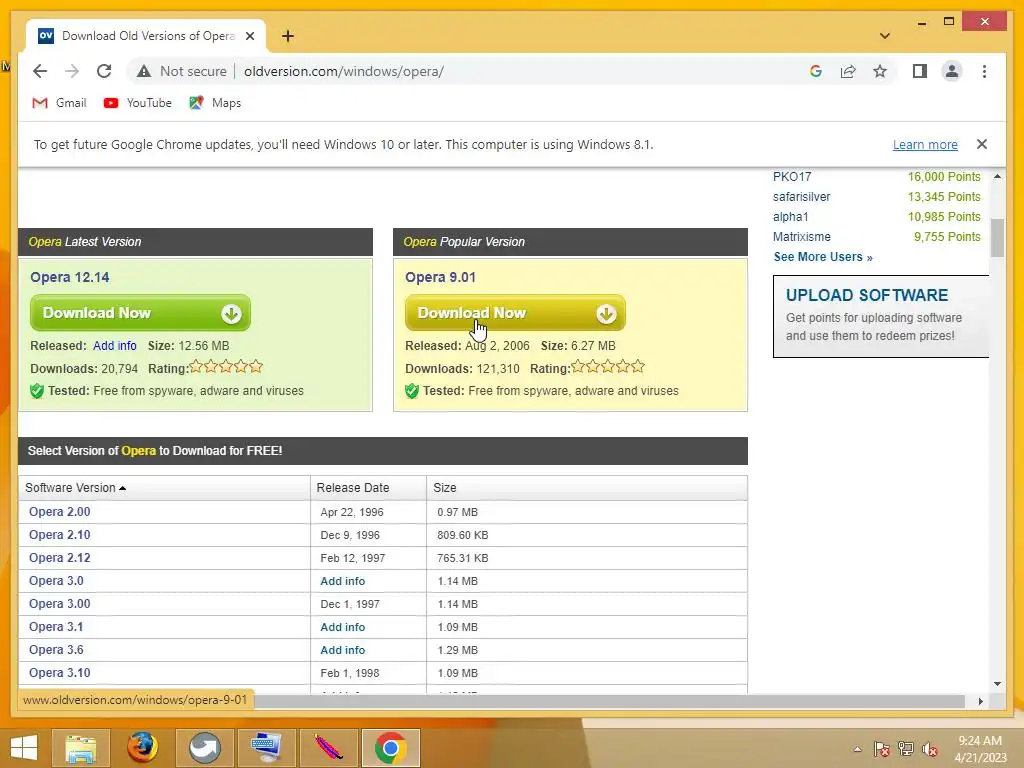Open a new tab
Screen dimensions: 1024x768
click(288, 36)
